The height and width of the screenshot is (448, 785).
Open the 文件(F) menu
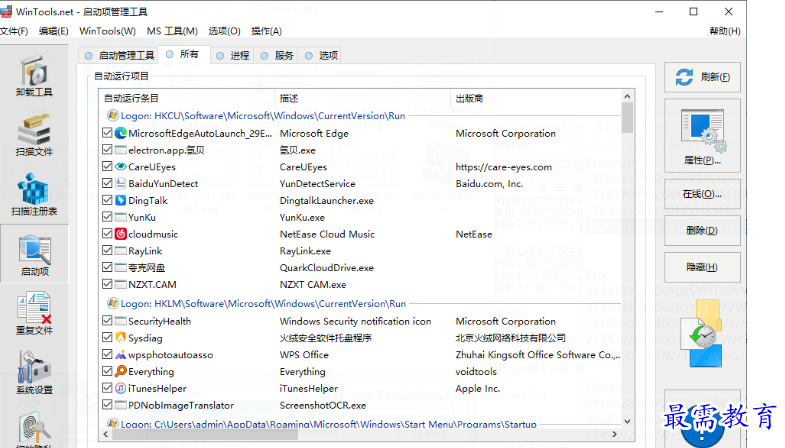click(14, 31)
